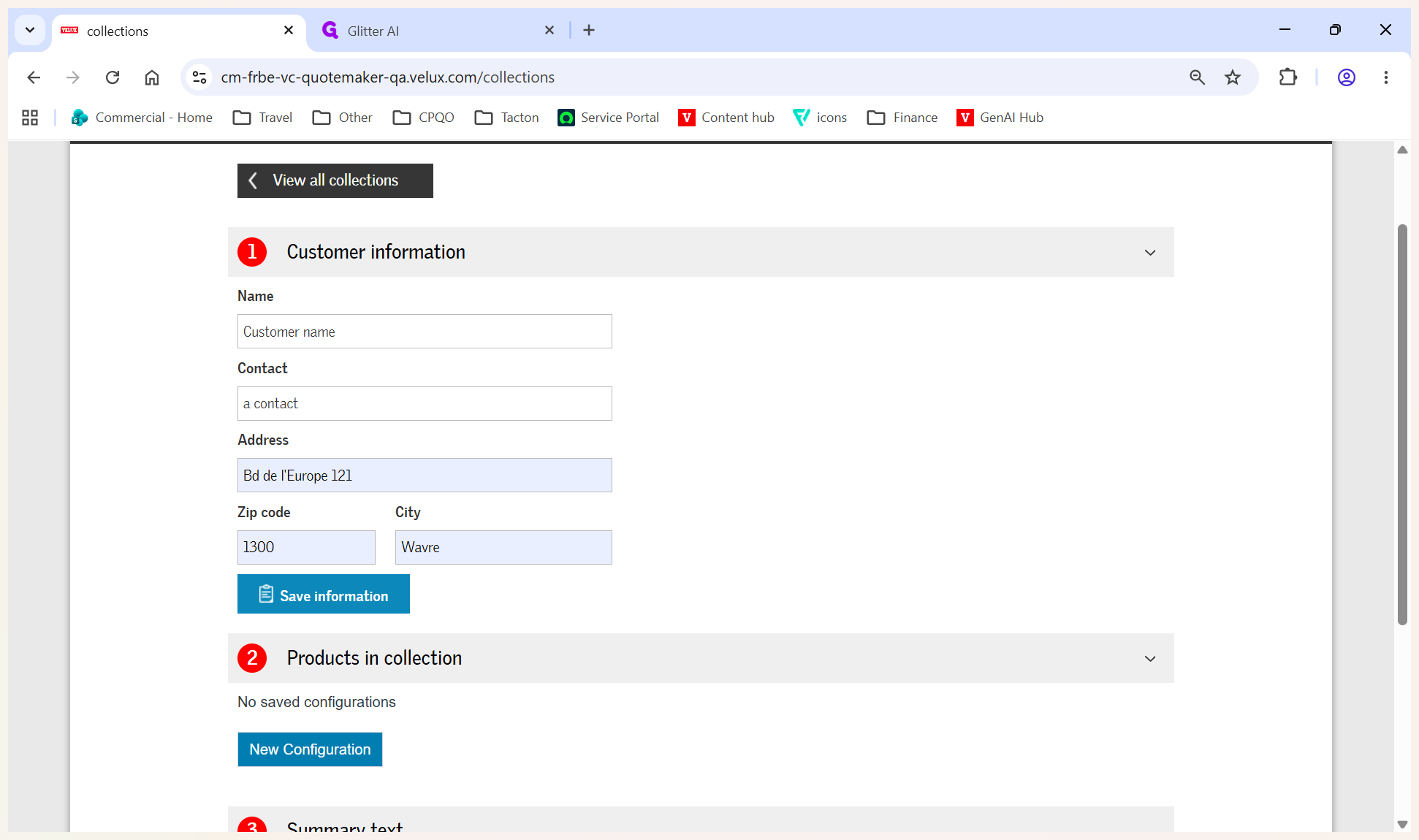Click View all collections button
The width and height of the screenshot is (1419, 840).
[x=335, y=180]
